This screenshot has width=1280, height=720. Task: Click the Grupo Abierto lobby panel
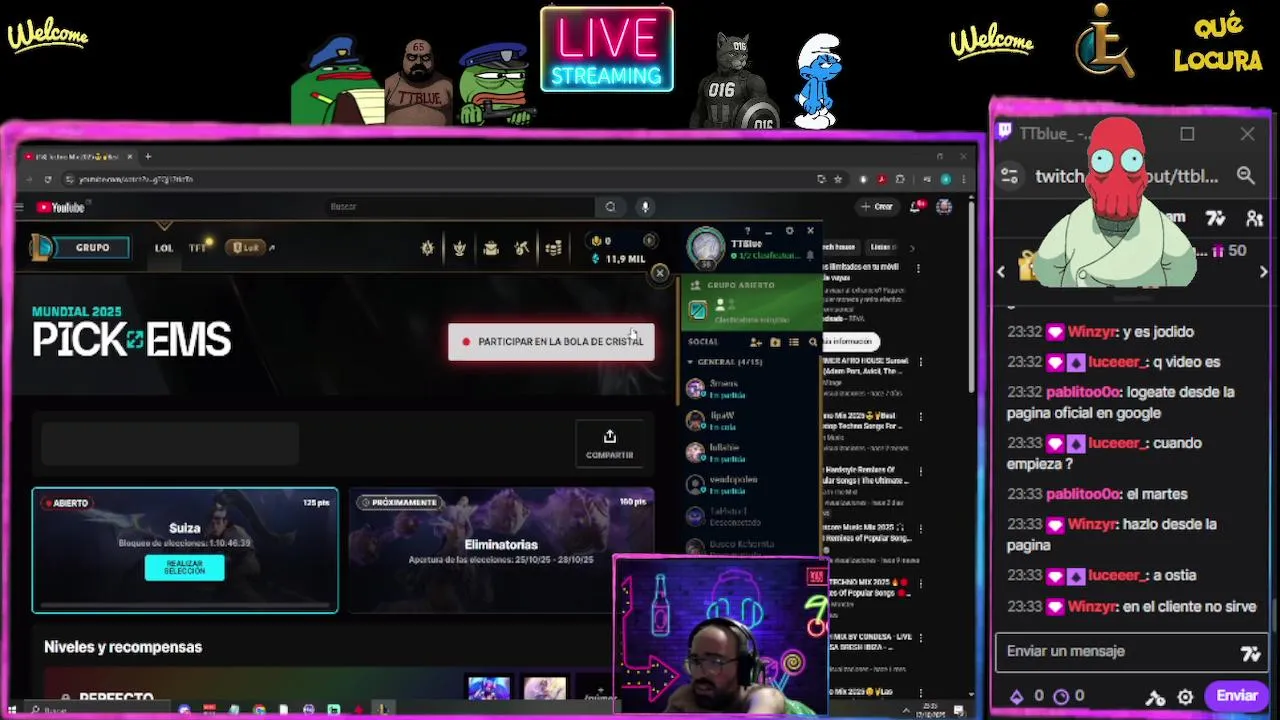click(751, 303)
